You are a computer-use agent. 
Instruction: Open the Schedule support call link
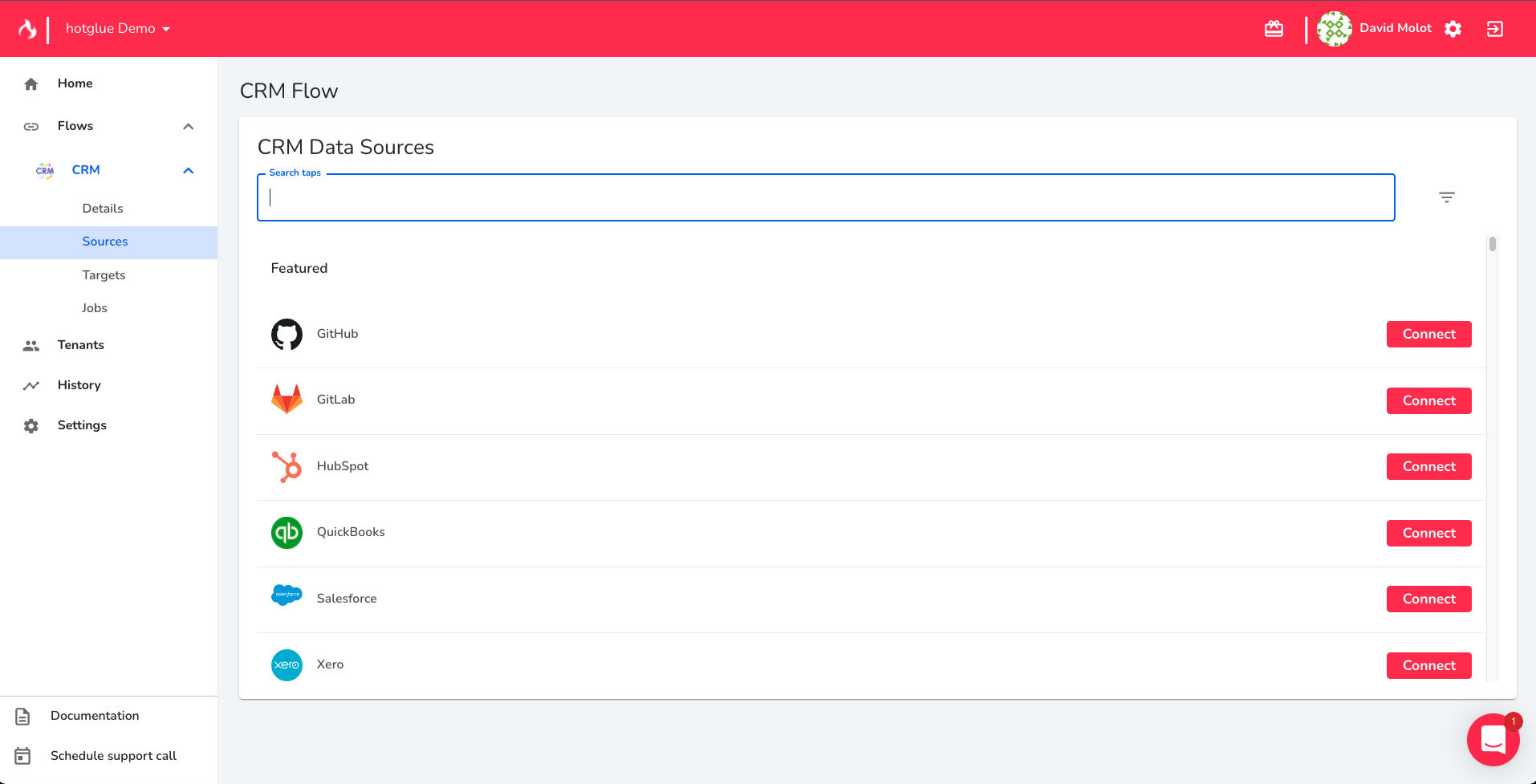point(113,756)
